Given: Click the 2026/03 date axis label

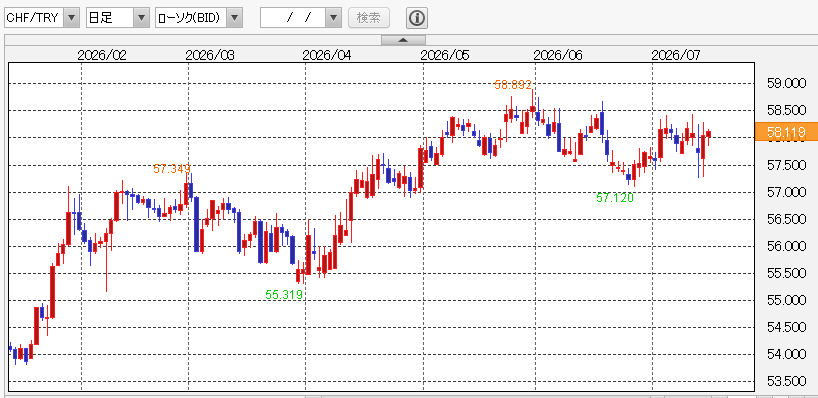Looking at the screenshot, I should pyautogui.click(x=210, y=55).
